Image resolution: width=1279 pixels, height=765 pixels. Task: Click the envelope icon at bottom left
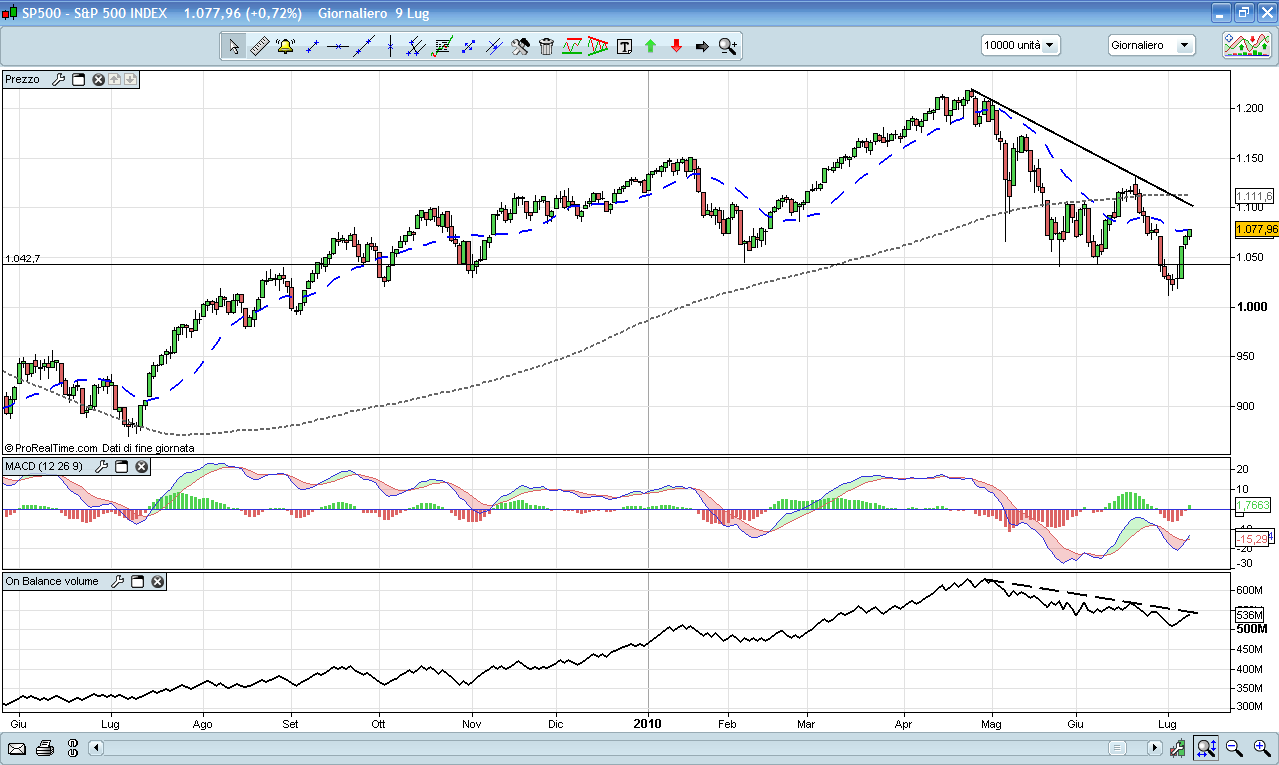tap(17, 748)
